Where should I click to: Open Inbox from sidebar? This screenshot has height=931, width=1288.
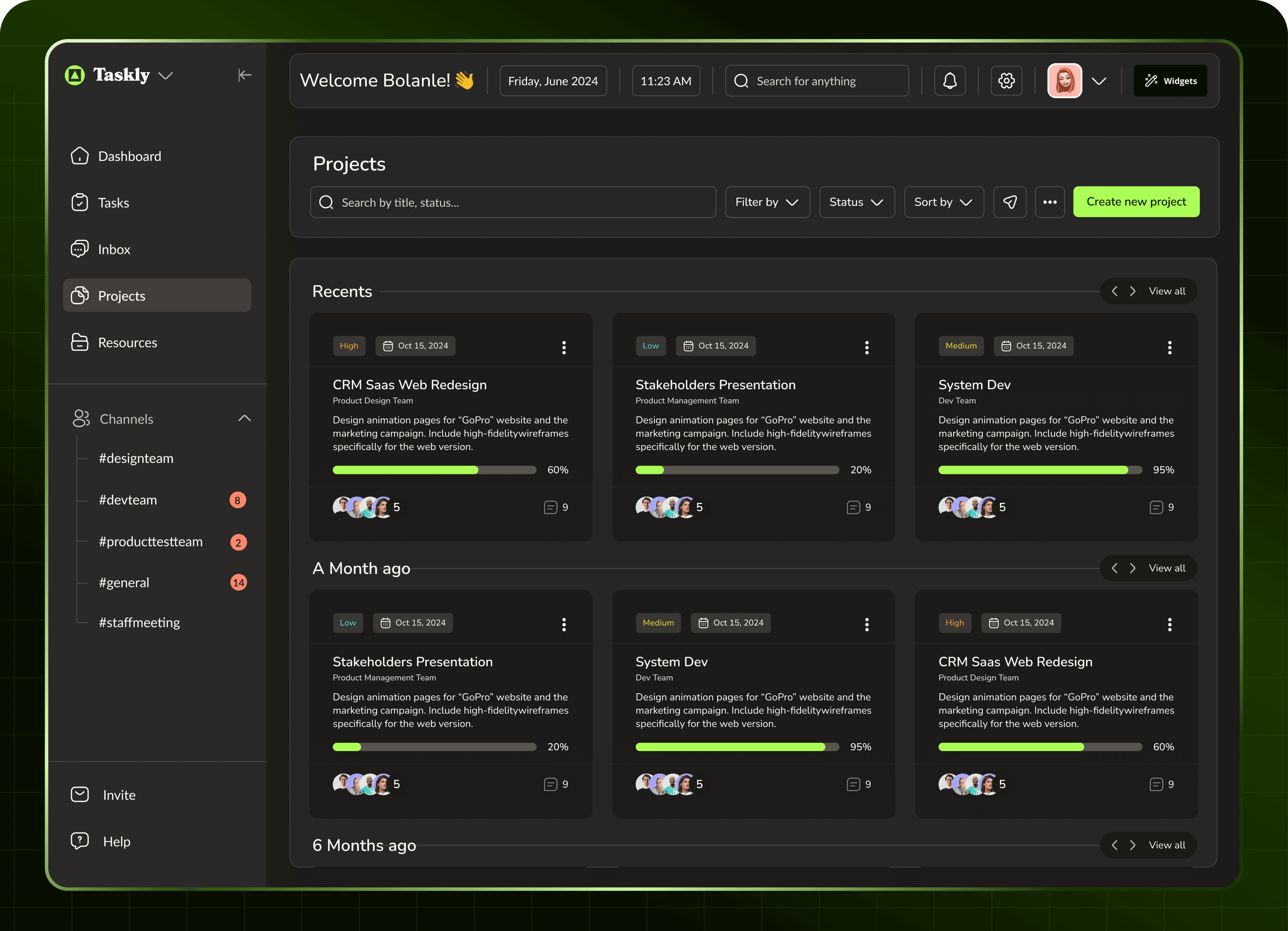click(x=114, y=249)
